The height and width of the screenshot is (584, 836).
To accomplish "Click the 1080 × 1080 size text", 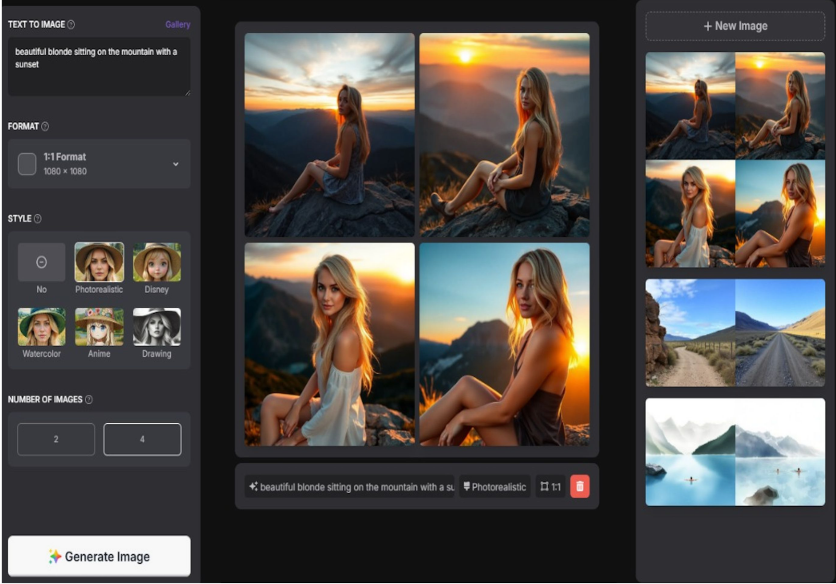I will [65, 171].
